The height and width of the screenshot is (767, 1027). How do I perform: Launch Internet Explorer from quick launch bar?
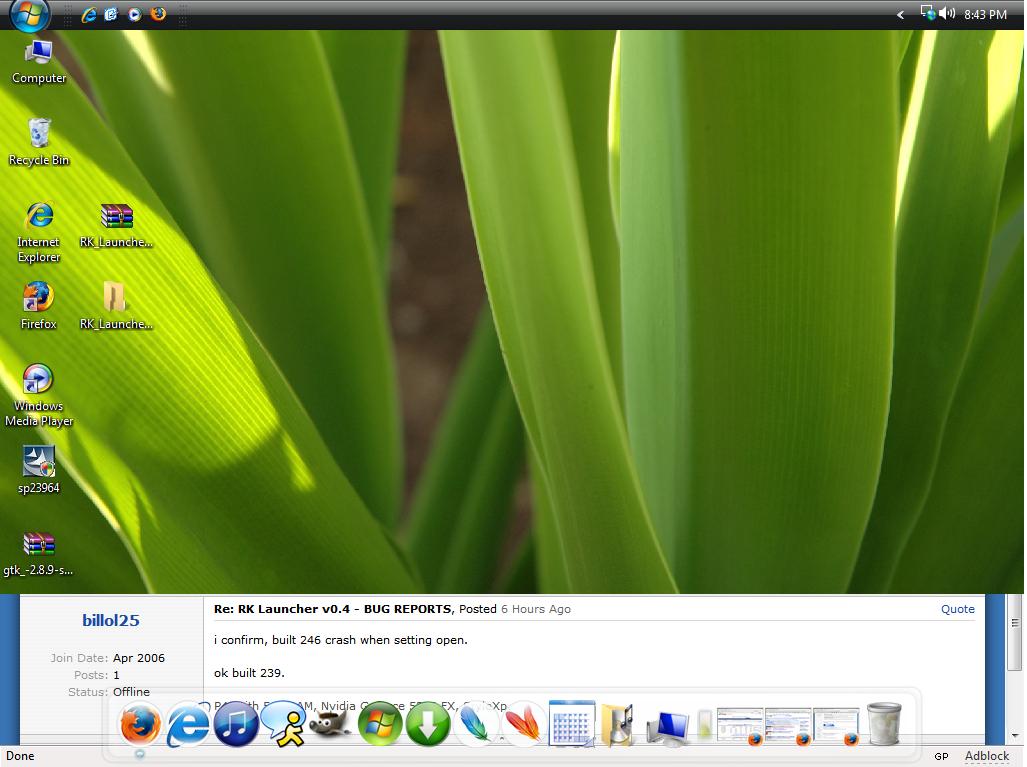[88, 14]
